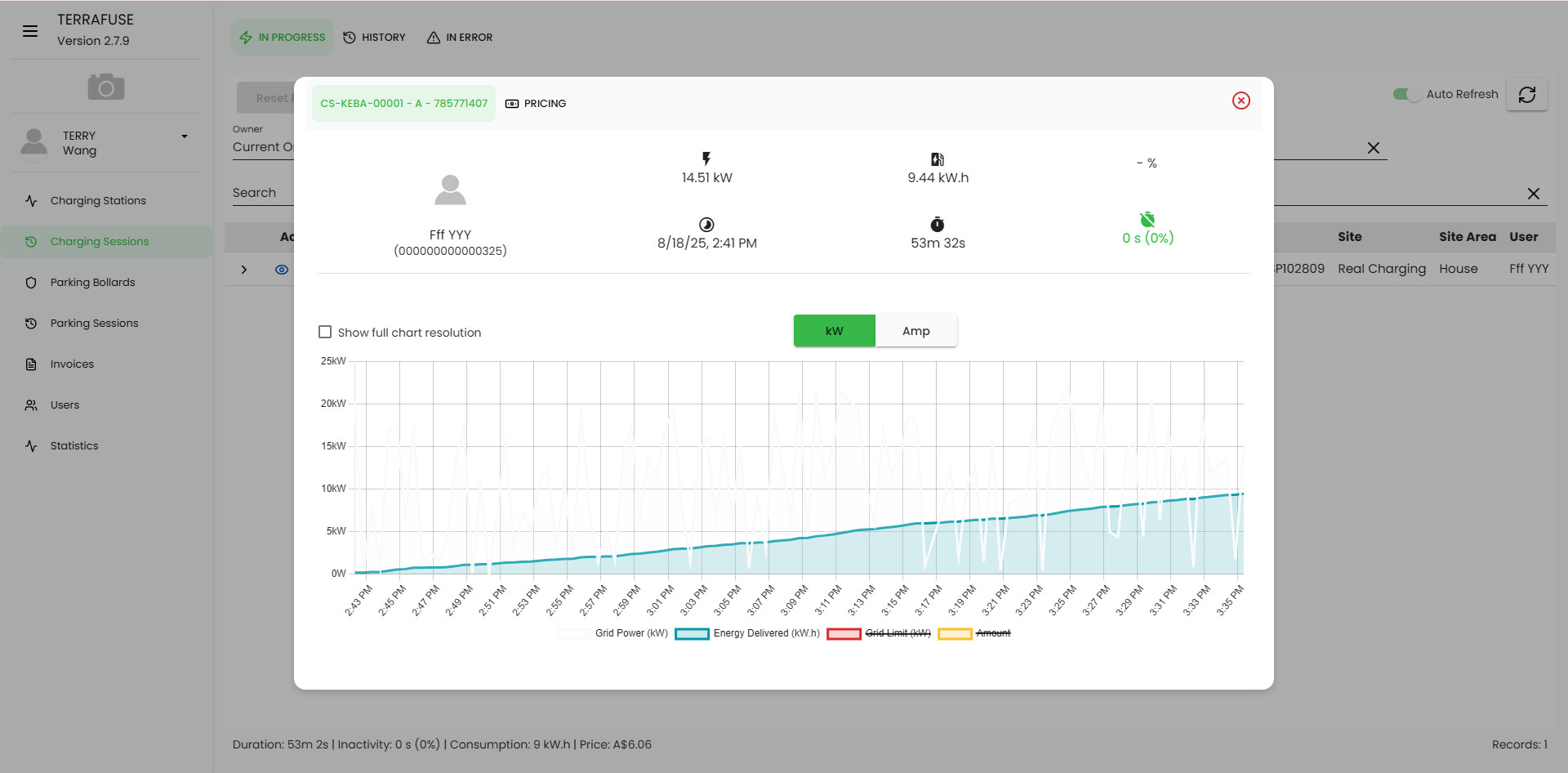Expand the session row chevron

coord(244,270)
